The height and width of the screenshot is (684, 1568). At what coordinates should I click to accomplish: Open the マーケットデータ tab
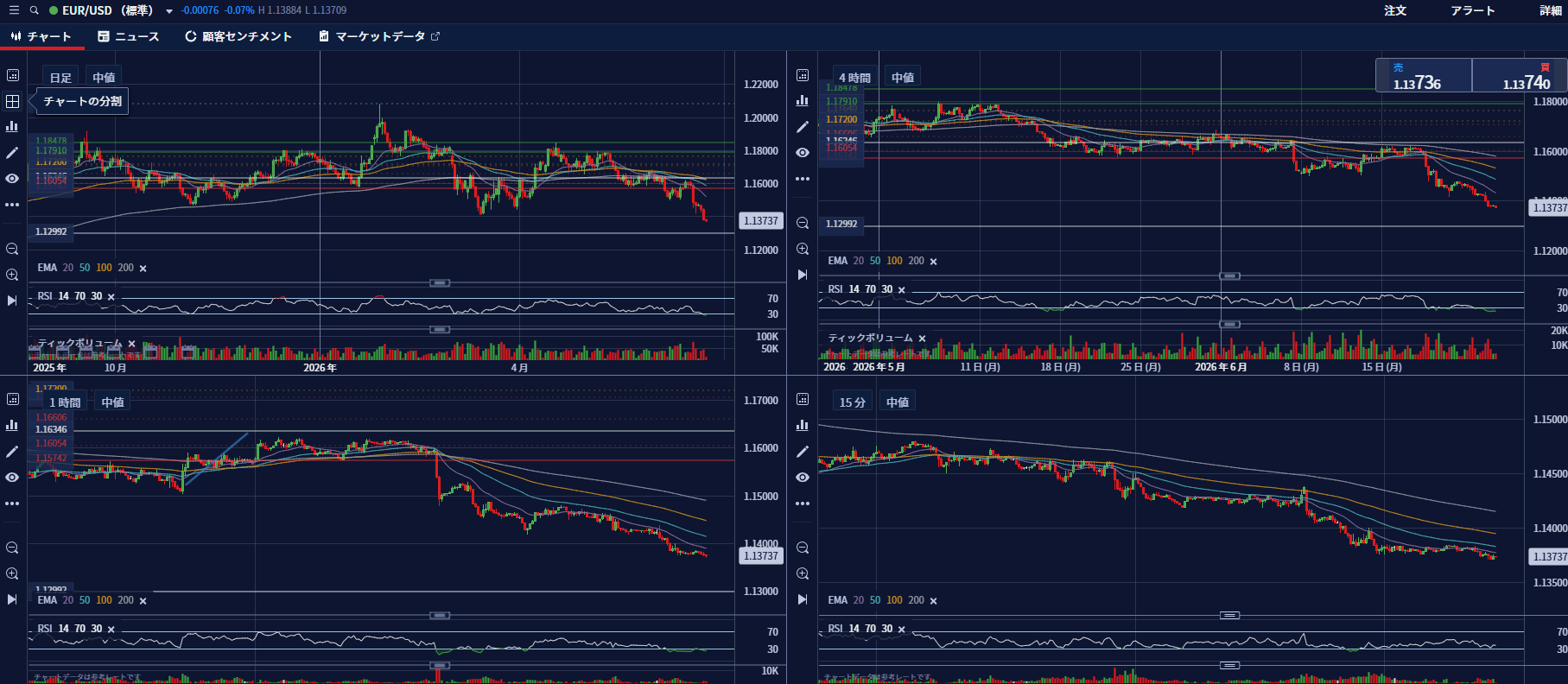[x=379, y=36]
